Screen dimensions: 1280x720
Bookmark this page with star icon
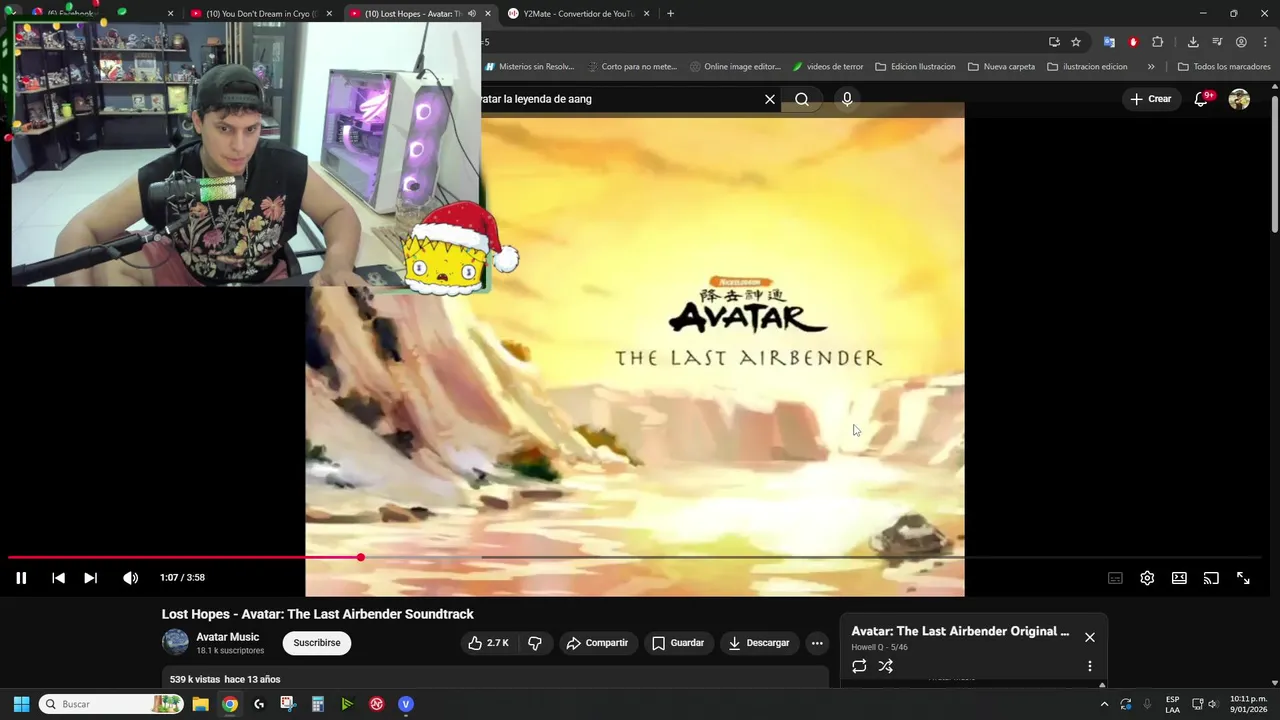pyautogui.click(x=1076, y=42)
